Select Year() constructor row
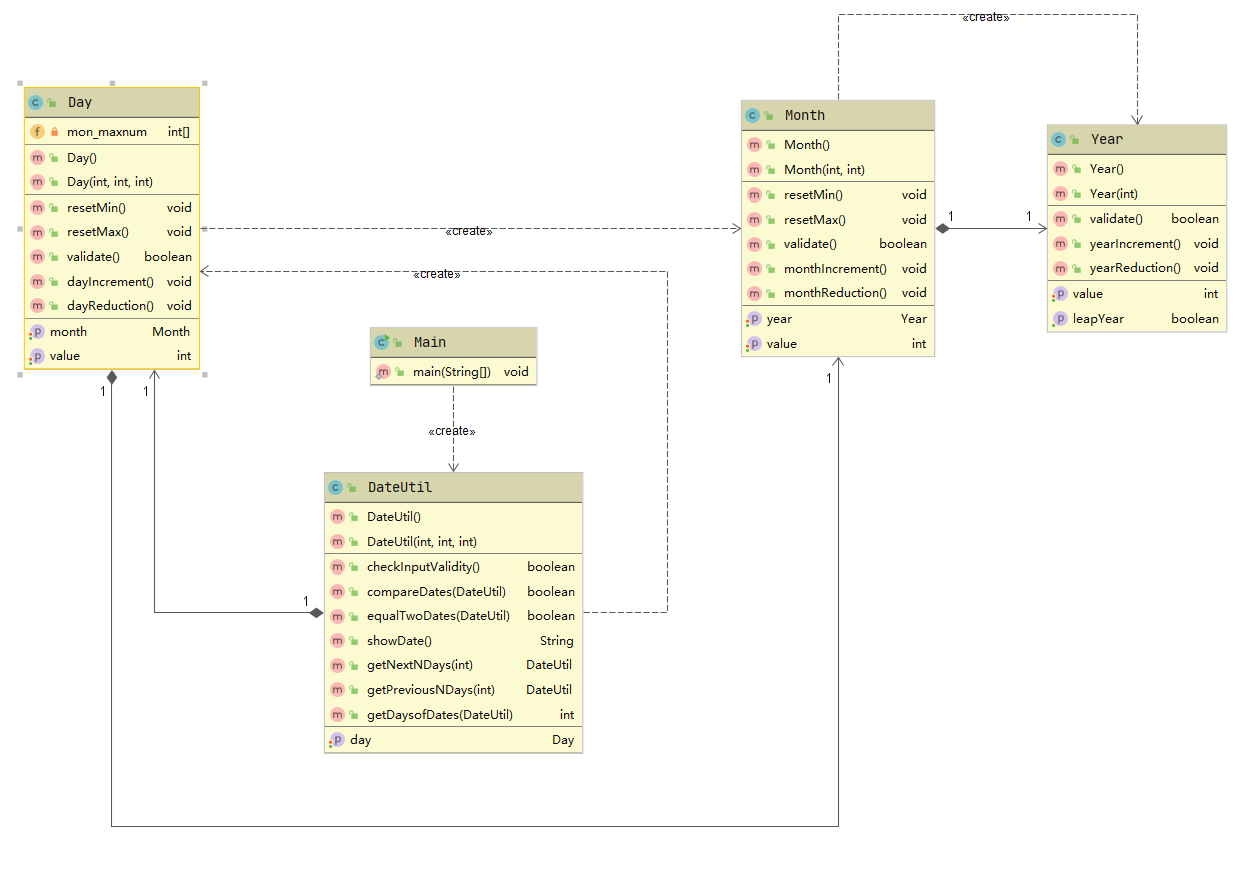 (x=1137, y=169)
